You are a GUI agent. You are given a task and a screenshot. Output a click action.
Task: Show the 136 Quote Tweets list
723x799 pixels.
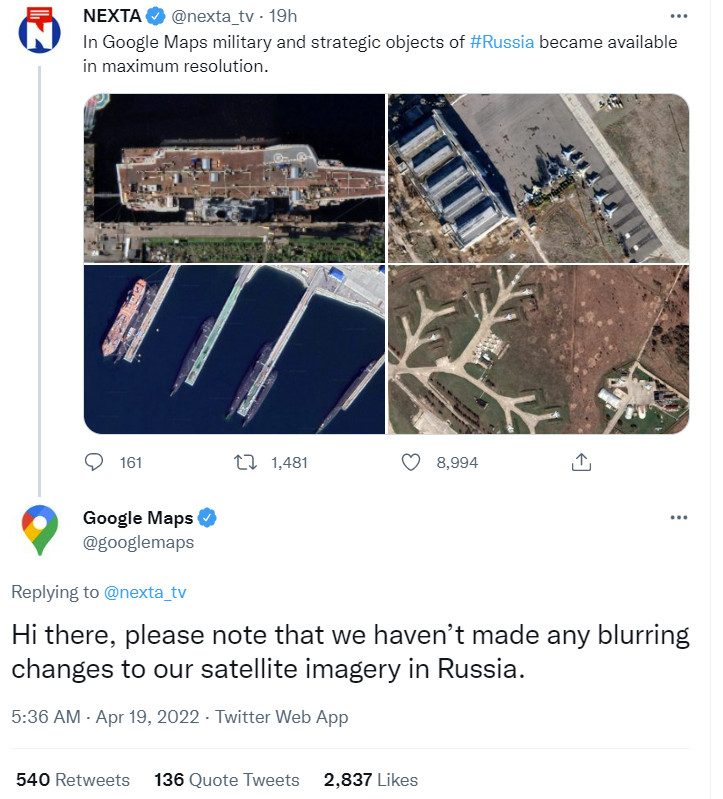[226, 779]
